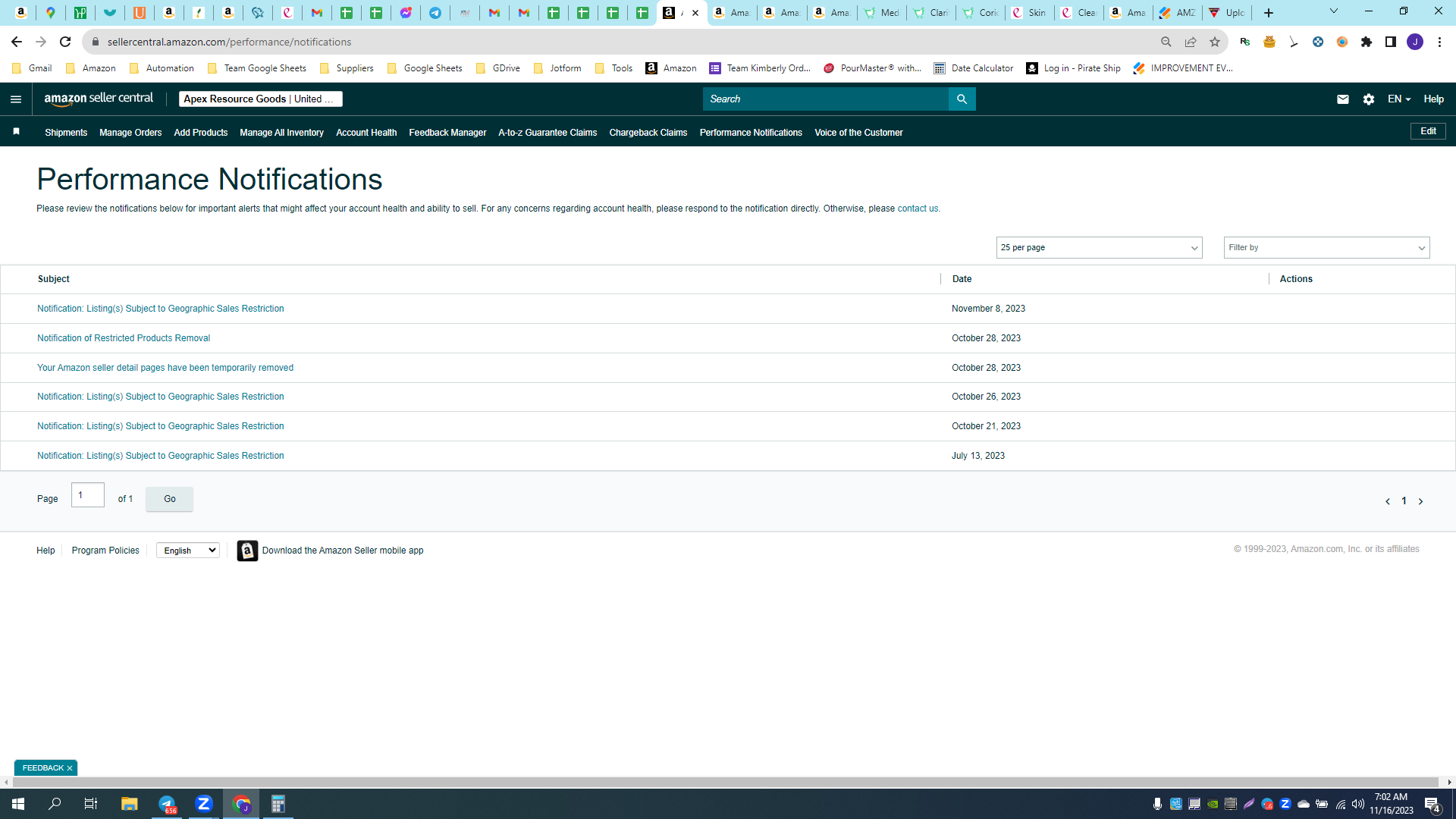Click the footer Help link
This screenshot has height=819, width=1456.
[x=45, y=551]
